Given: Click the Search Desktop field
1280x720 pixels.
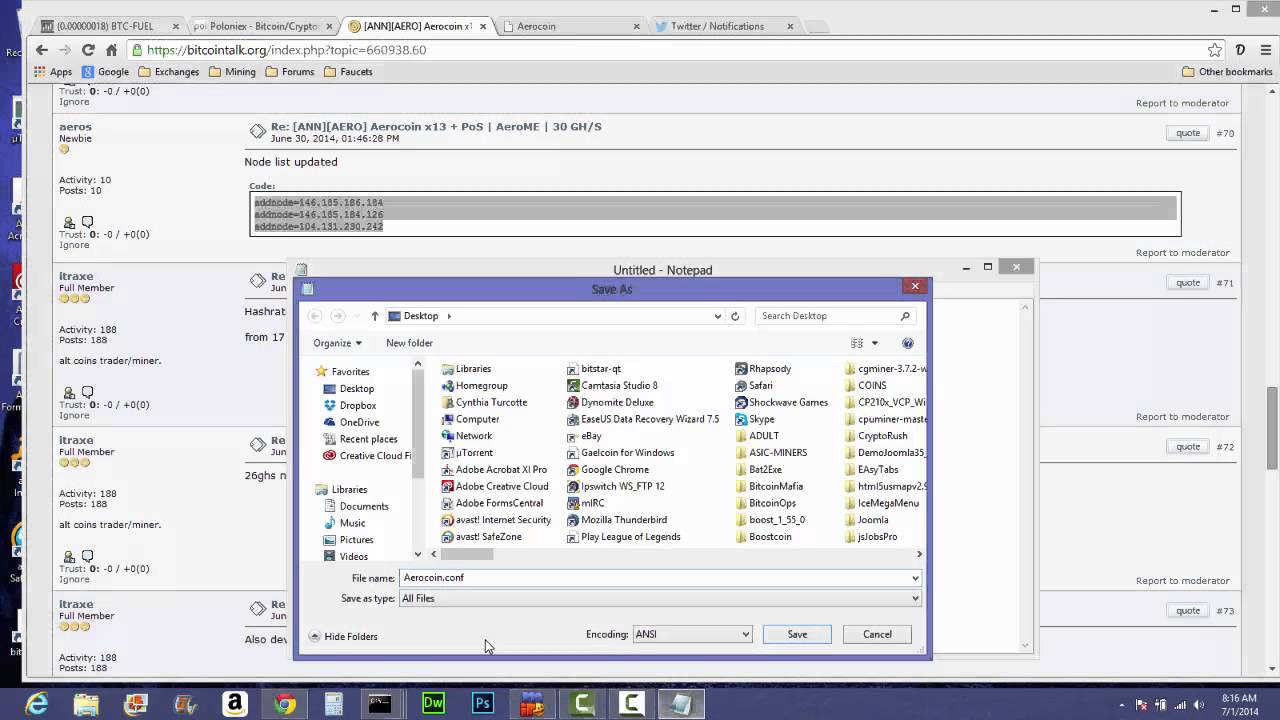Looking at the screenshot, I should pyautogui.click(x=836, y=316).
